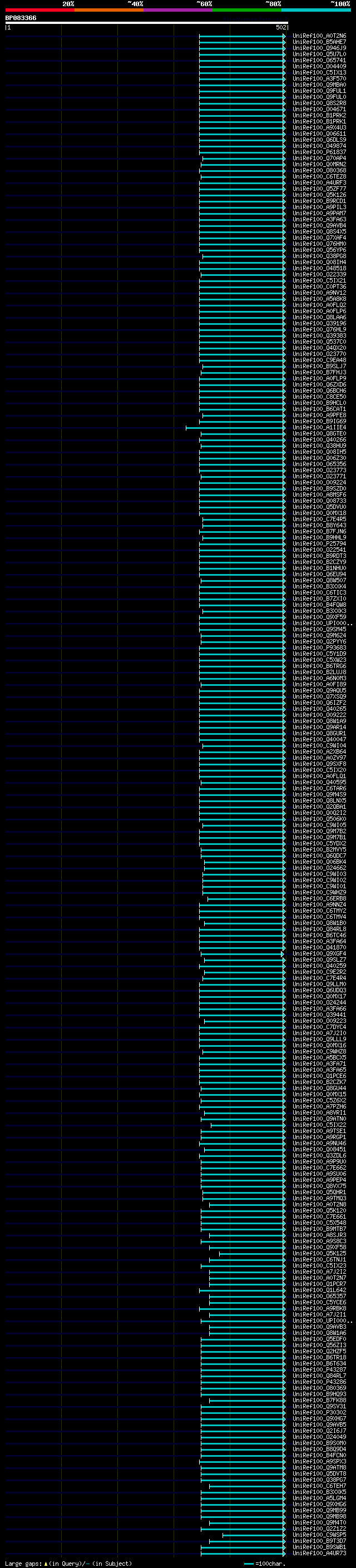
Task: Select the UniRef100_Q70AP4 label
Action: (x=319, y=159)
